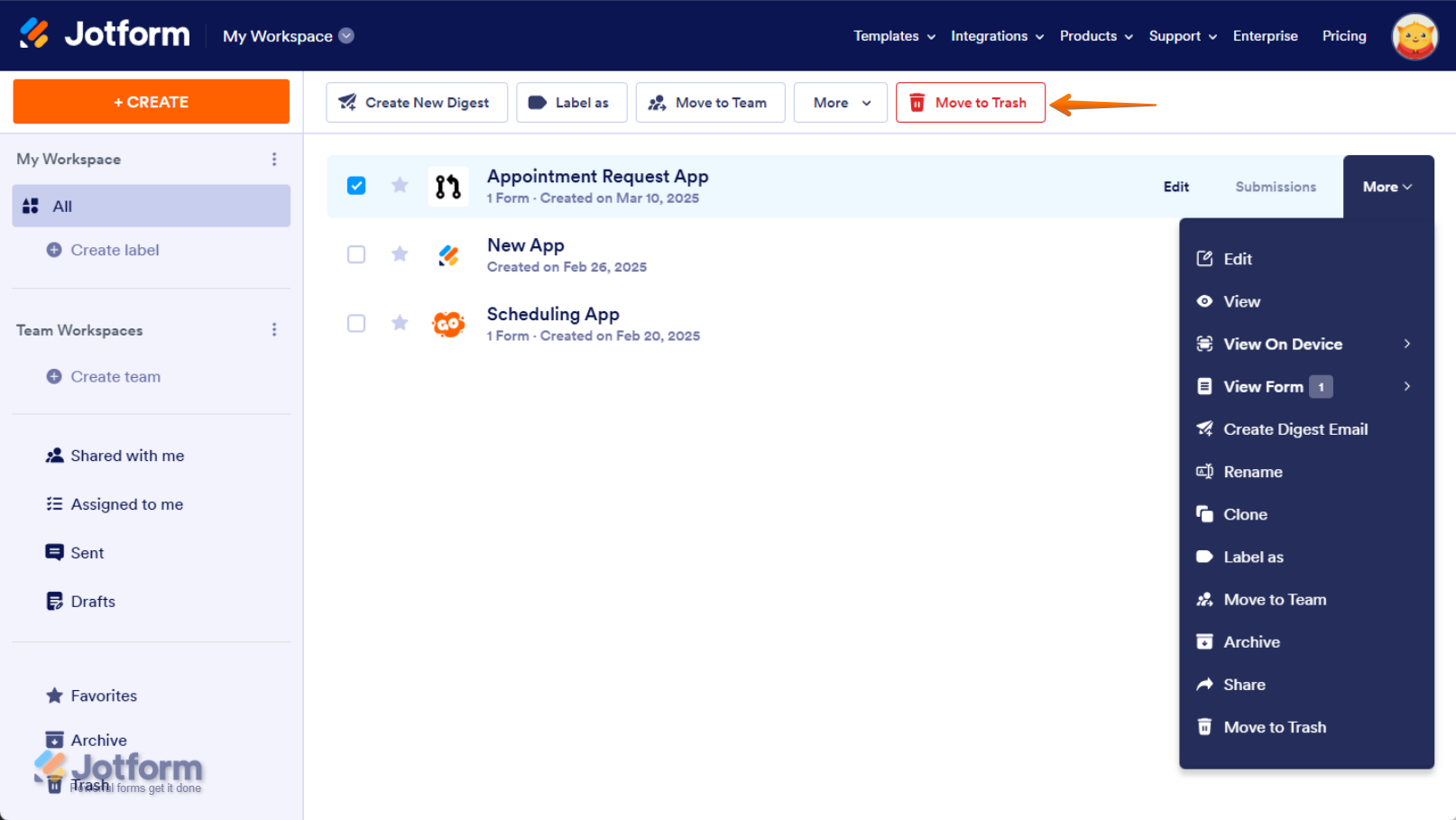The height and width of the screenshot is (820, 1456).
Task: Open the Products dropdown menu
Action: 1095,36
